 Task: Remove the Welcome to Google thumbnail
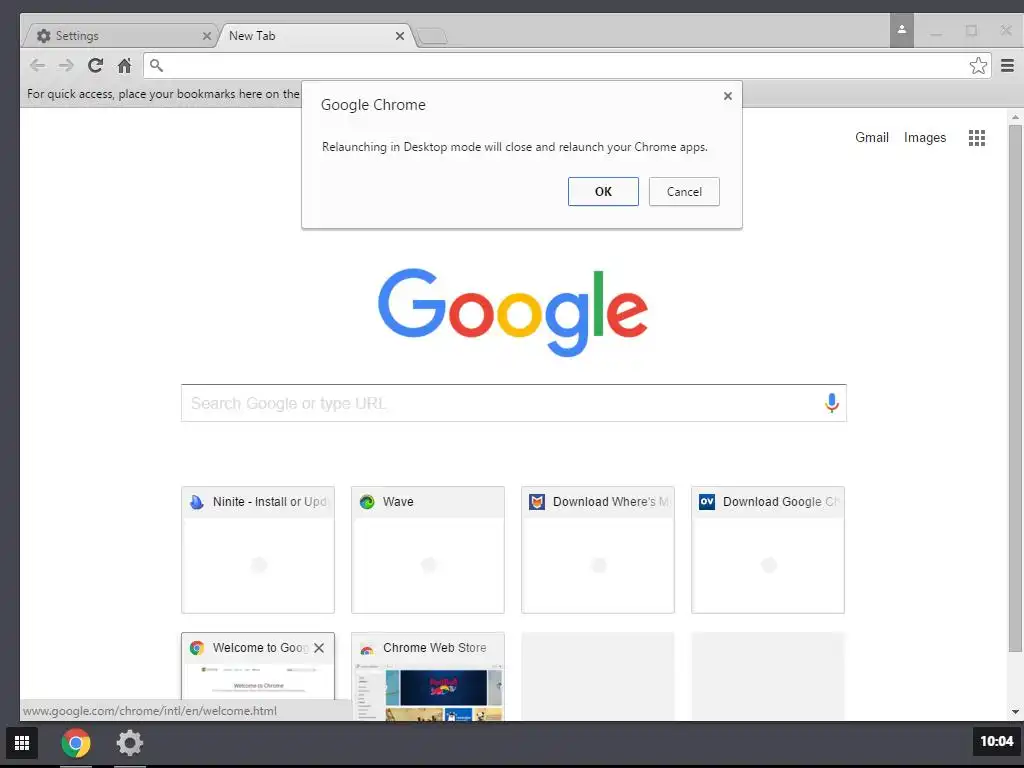pos(319,648)
